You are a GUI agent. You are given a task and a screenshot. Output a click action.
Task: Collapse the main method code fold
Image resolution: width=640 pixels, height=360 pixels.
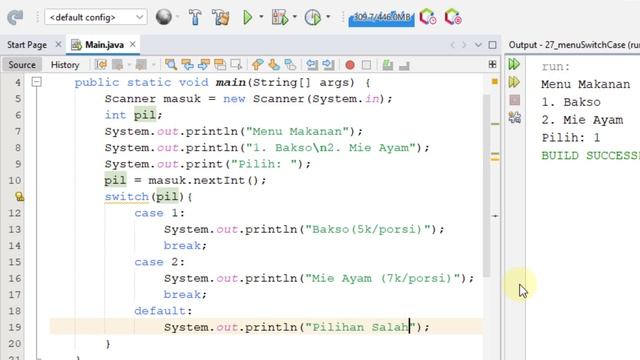(36, 82)
